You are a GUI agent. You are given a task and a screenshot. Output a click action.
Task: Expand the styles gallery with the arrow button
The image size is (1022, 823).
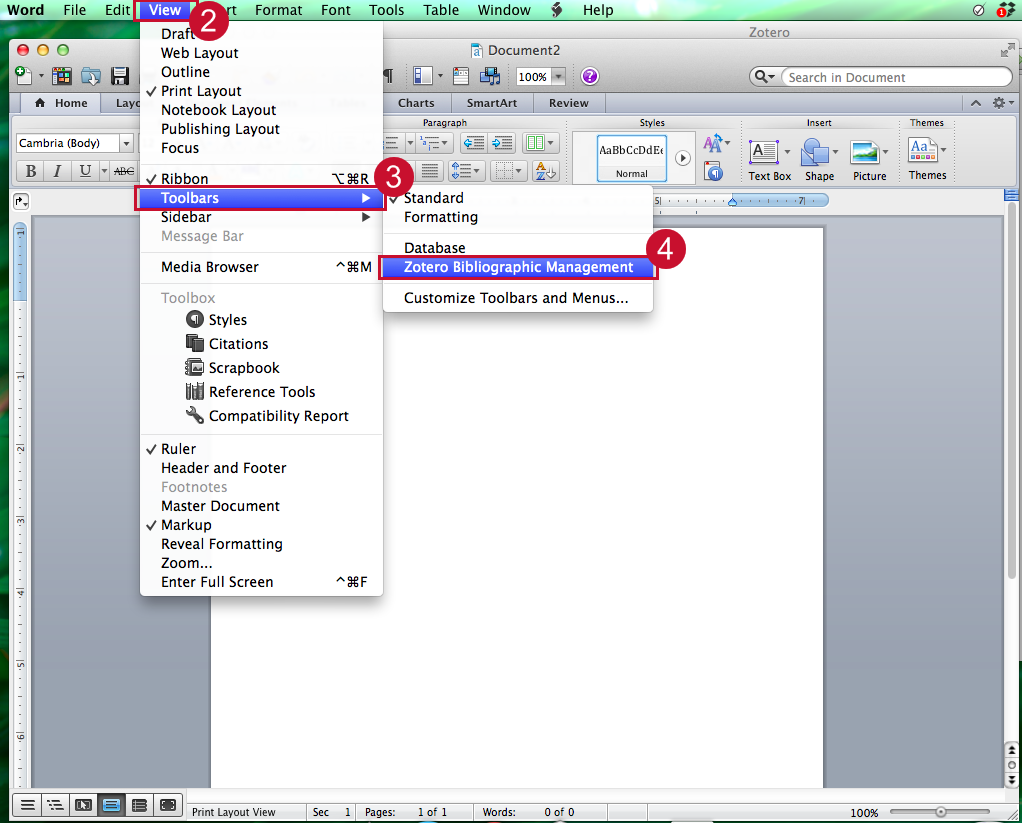[x=682, y=158]
